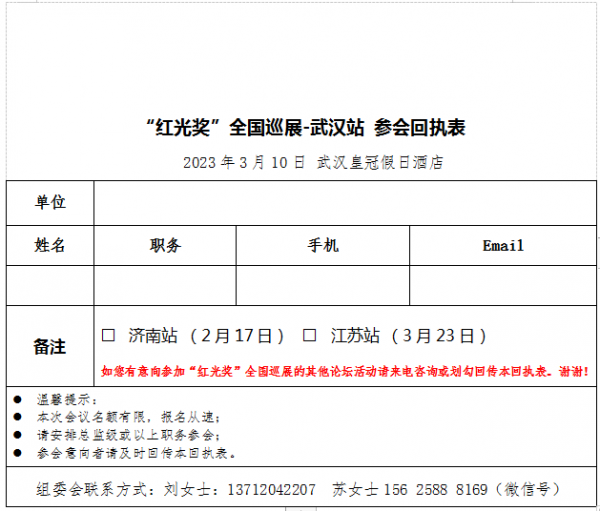
Task: Click the blank cell under 职务
Action: click(165, 285)
